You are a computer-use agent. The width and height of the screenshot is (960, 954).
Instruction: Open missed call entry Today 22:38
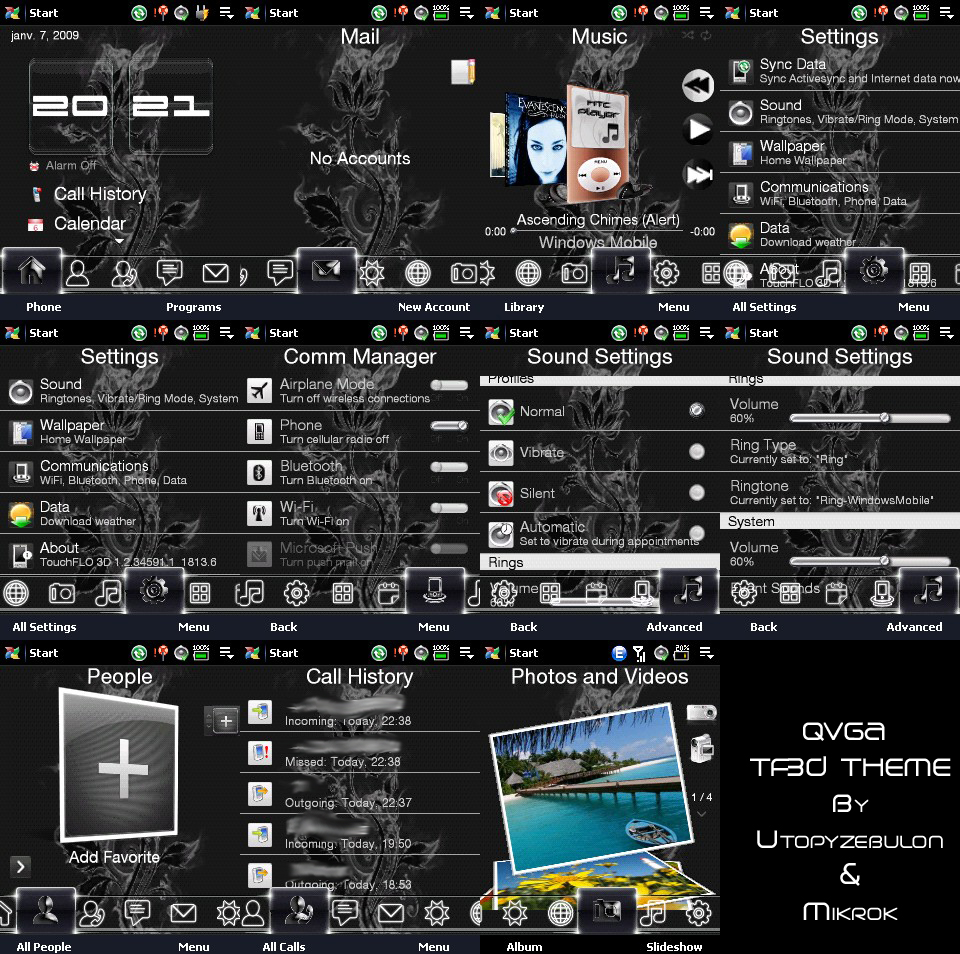360,753
